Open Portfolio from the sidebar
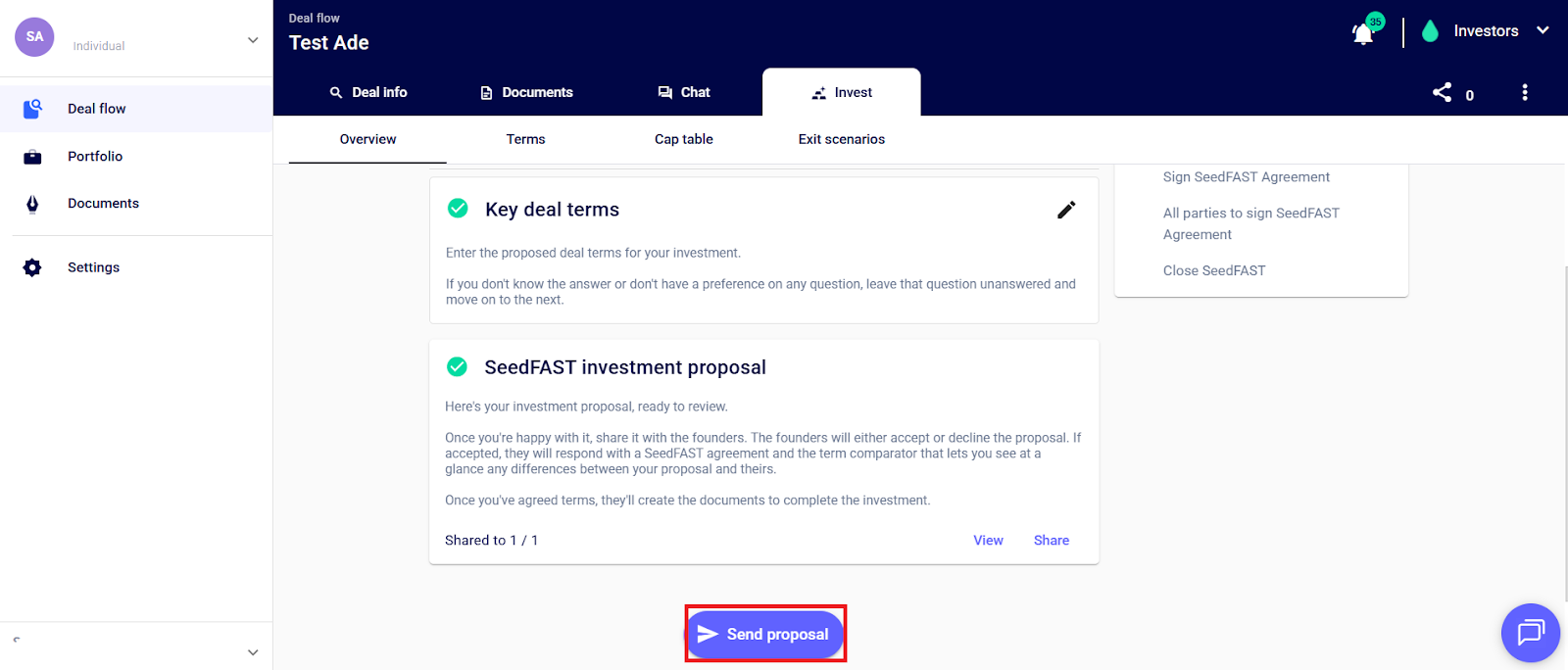The image size is (1568, 670). (x=95, y=157)
